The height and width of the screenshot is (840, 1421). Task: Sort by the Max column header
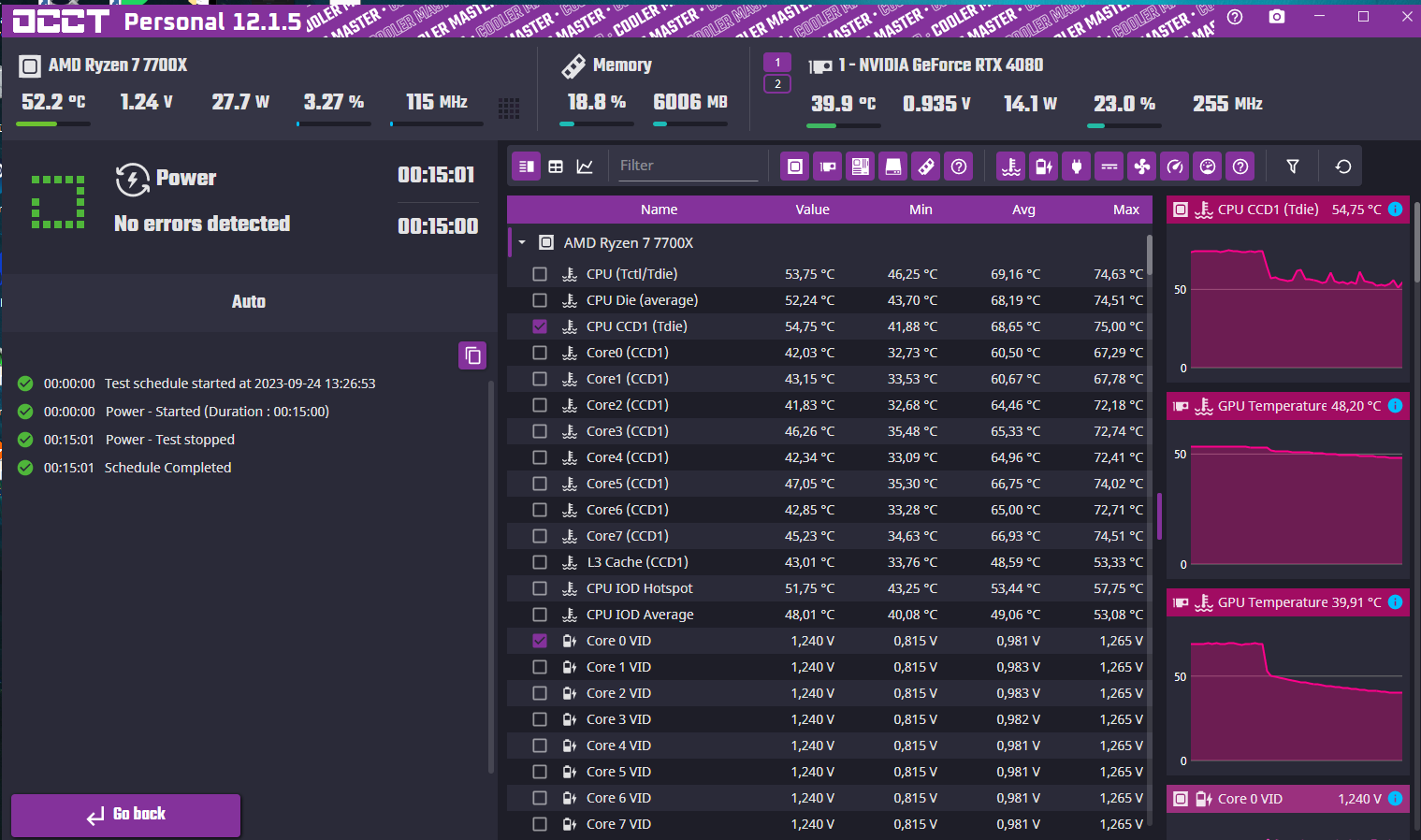point(1126,210)
